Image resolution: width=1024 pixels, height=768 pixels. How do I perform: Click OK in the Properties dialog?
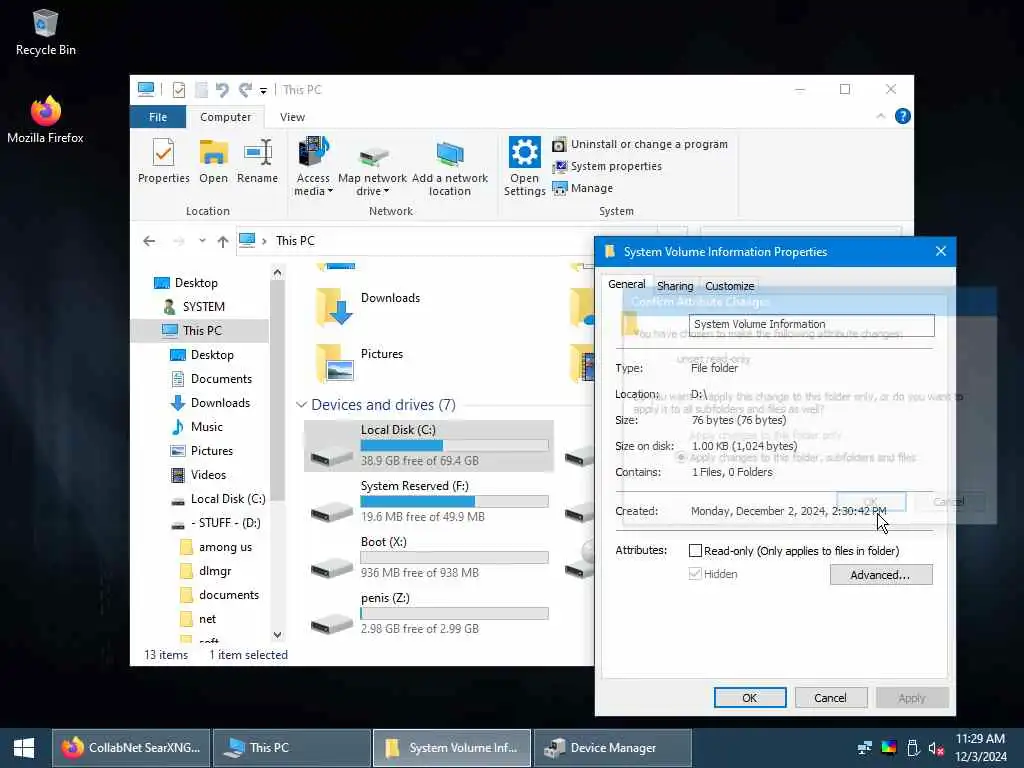750,697
